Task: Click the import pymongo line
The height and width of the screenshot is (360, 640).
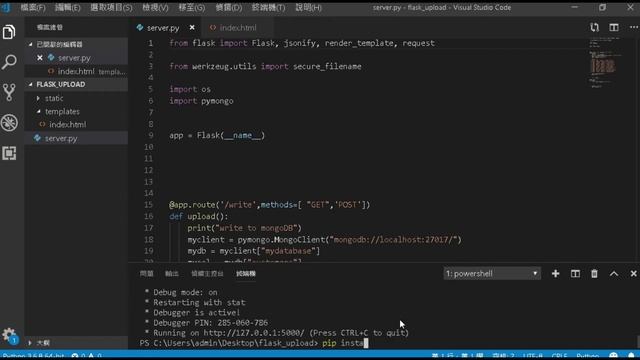Action: pyautogui.click(x=201, y=101)
